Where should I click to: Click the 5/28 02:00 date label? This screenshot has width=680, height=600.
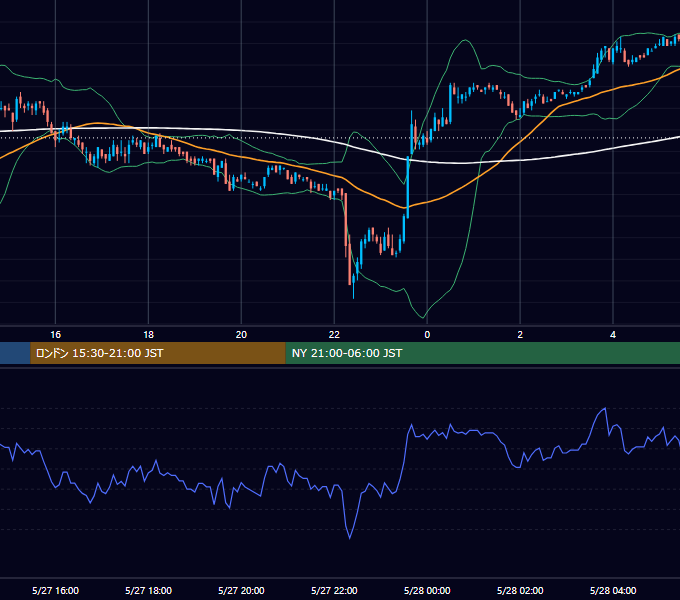click(520, 590)
